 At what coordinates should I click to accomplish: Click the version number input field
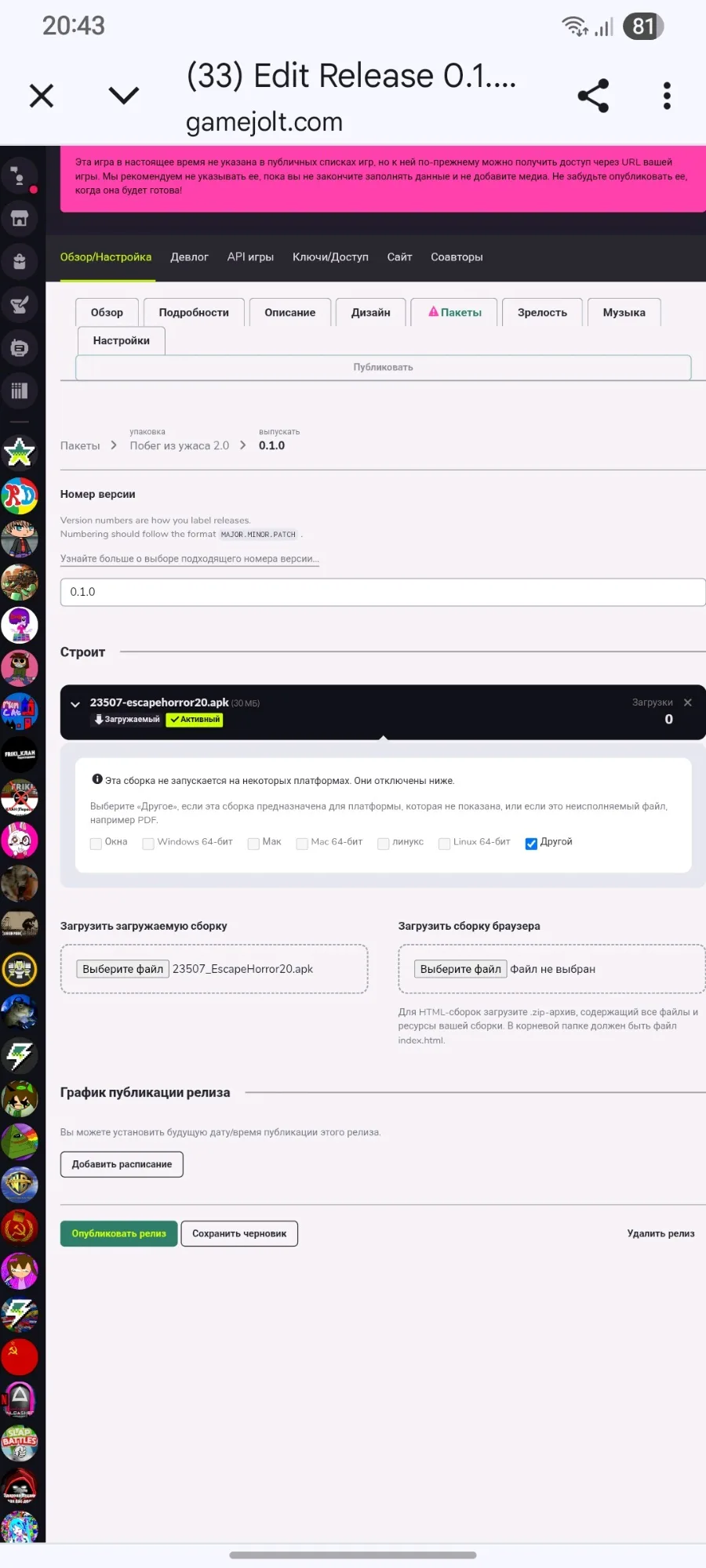(383, 592)
